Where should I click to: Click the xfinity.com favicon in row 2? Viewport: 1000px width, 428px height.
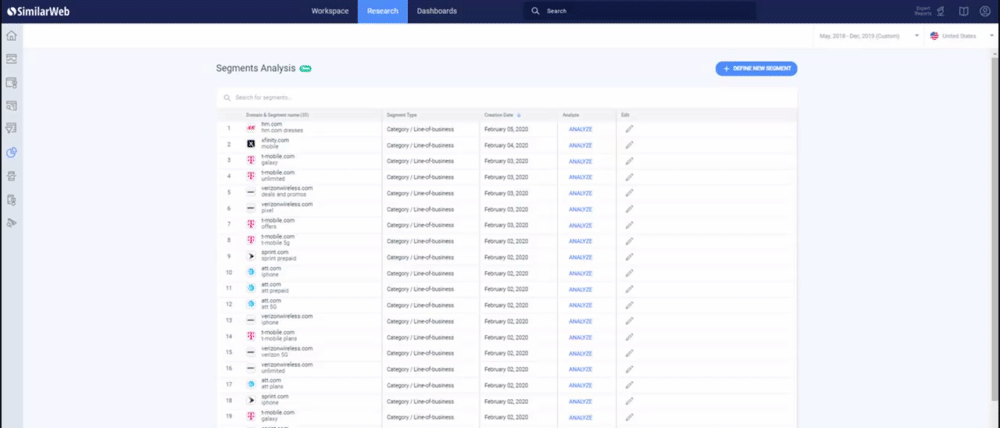pos(251,144)
